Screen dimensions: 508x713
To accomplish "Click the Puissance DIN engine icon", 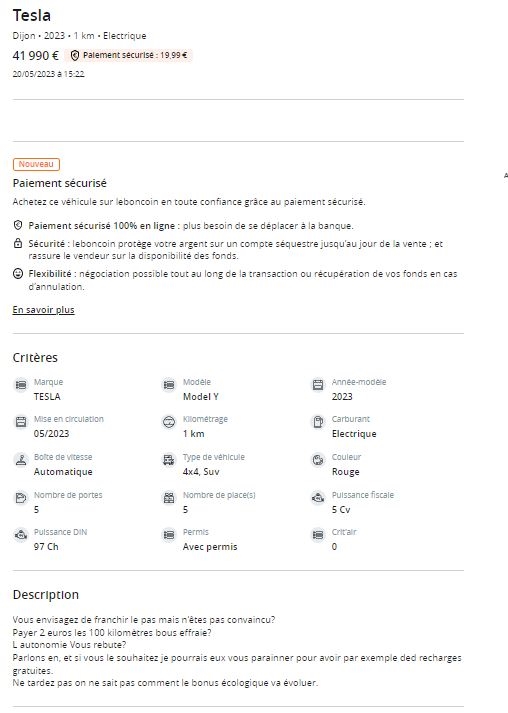I will pyautogui.click(x=21, y=535).
